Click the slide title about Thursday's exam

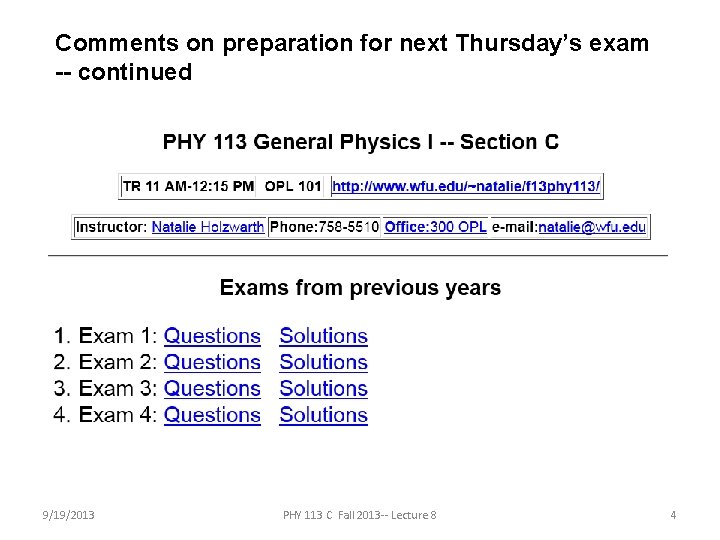tap(352, 57)
